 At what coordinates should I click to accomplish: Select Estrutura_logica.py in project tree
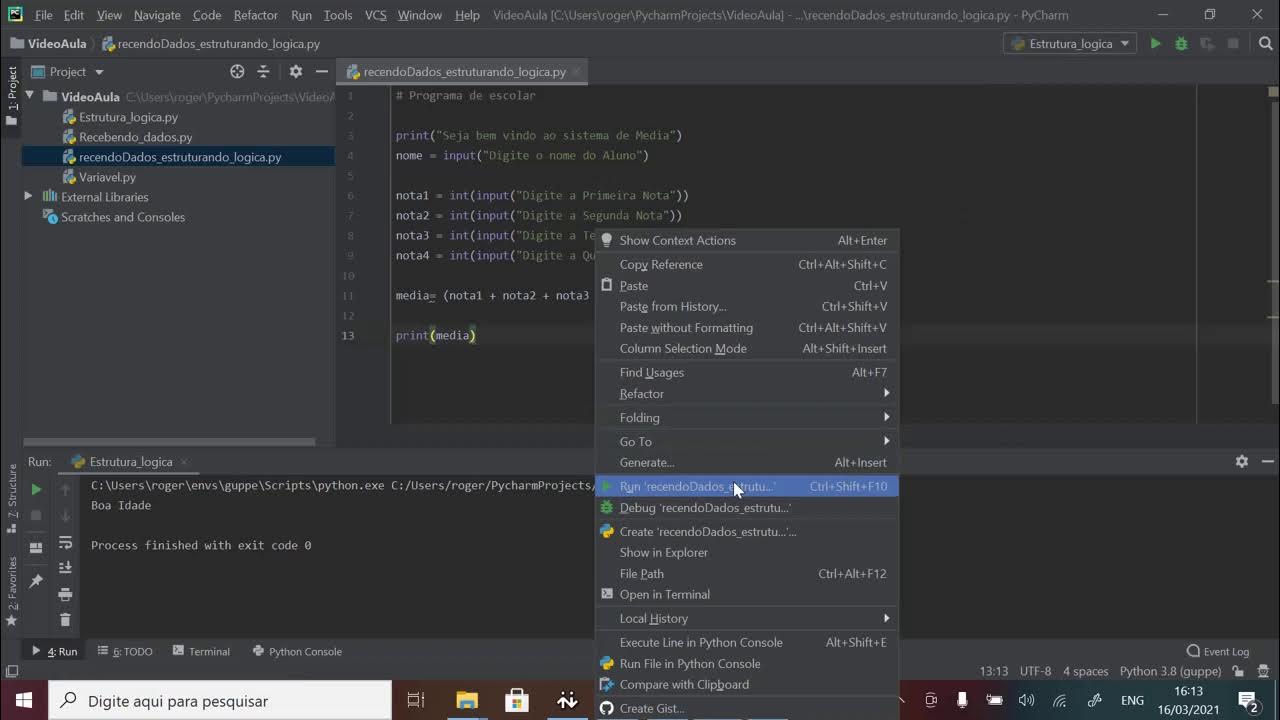pos(128,117)
